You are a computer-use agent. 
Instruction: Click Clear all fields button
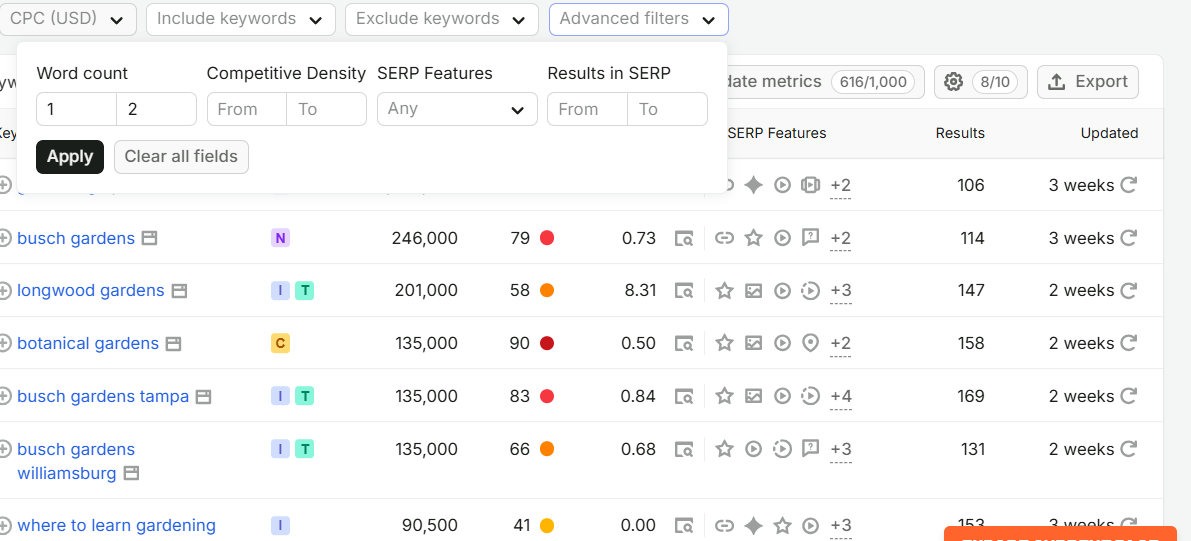tap(181, 157)
